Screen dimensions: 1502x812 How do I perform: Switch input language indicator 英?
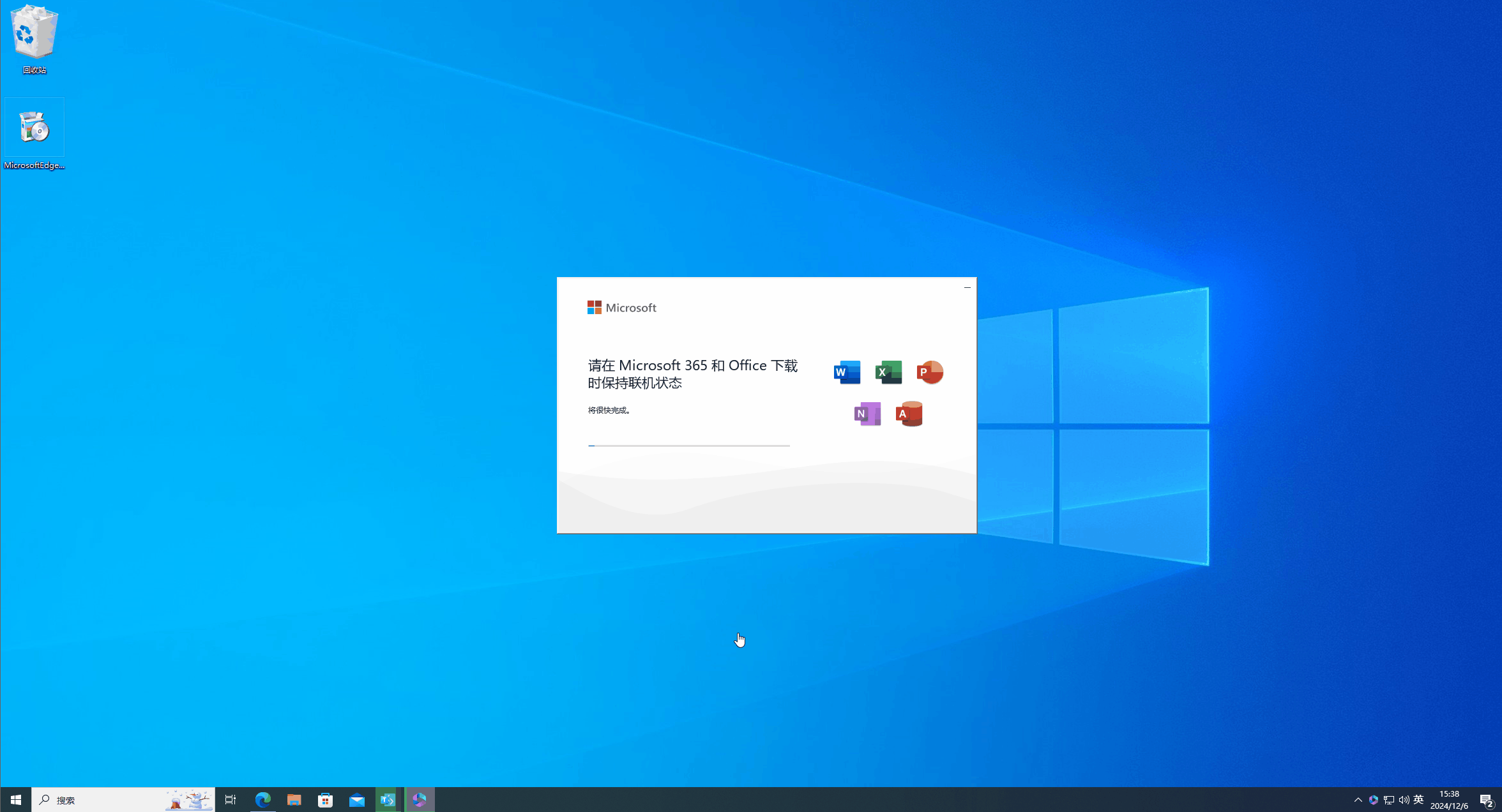point(1418,800)
